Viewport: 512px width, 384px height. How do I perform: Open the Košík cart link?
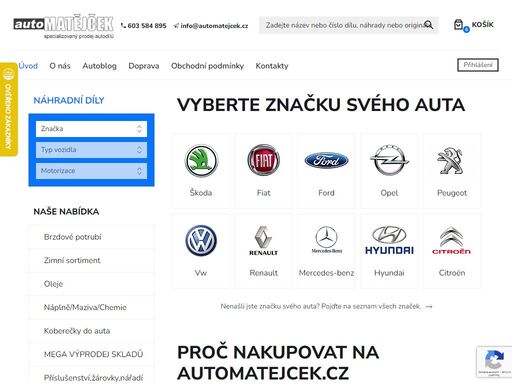[483, 24]
